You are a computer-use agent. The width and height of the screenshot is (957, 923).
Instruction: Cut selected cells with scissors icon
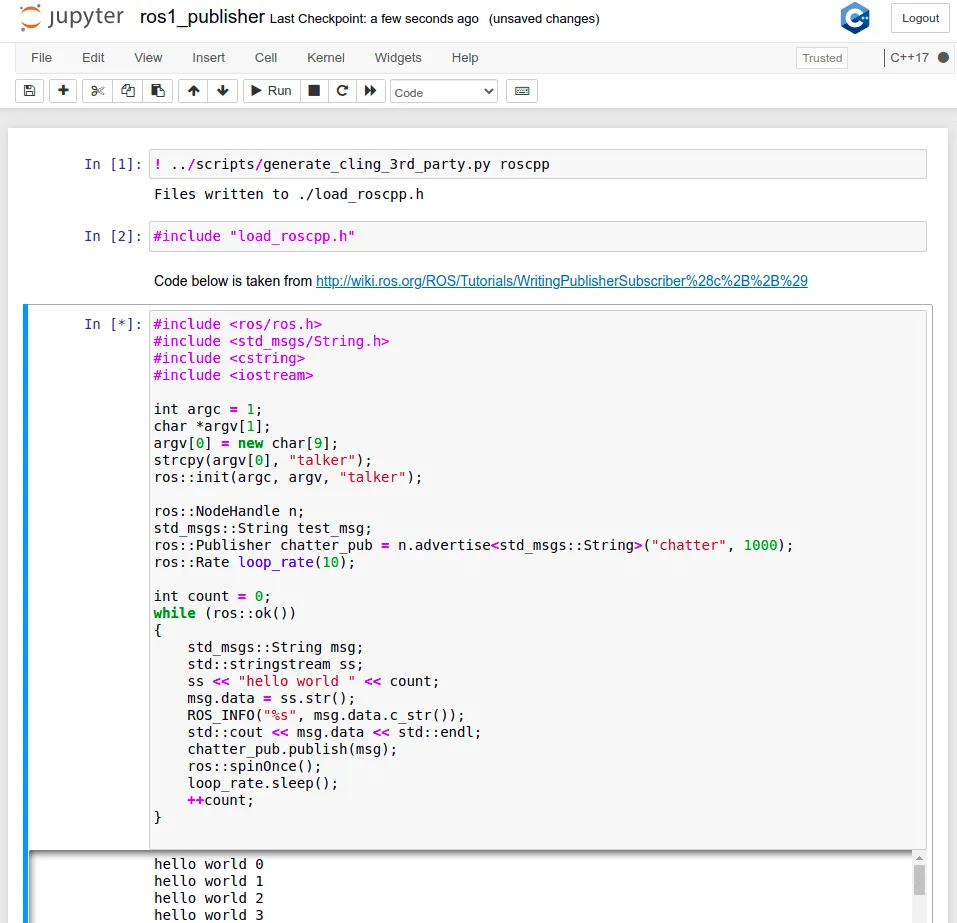point(97,91)
